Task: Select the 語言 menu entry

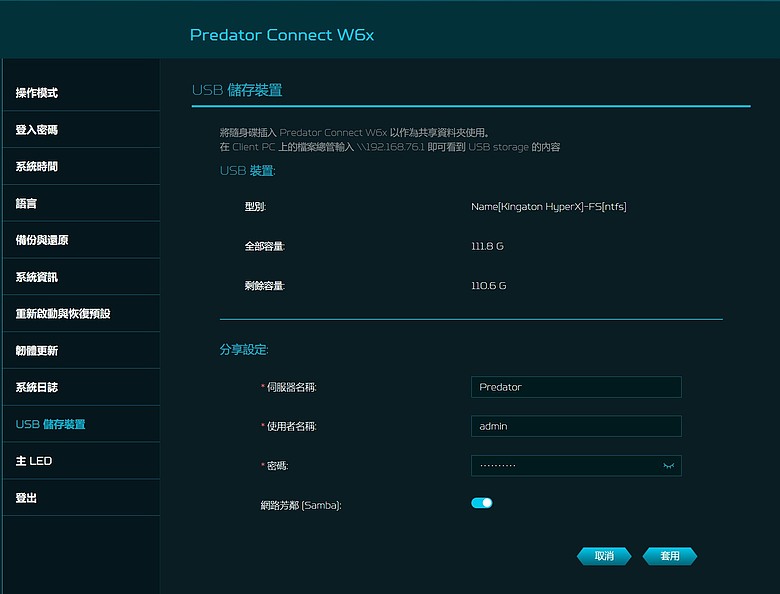Action: point(82,203)
